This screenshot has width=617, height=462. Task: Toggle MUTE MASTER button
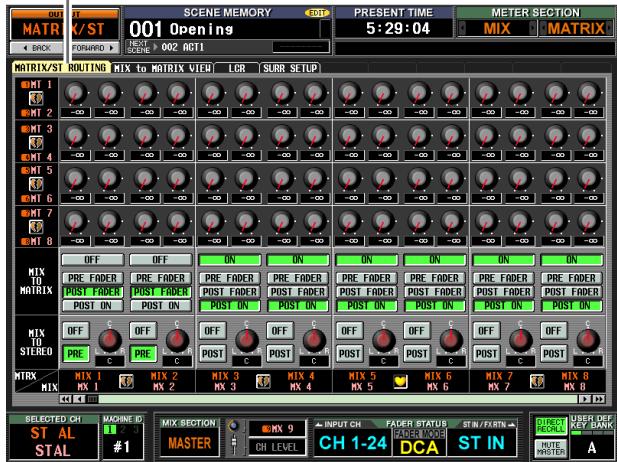(x=550, y=448)
